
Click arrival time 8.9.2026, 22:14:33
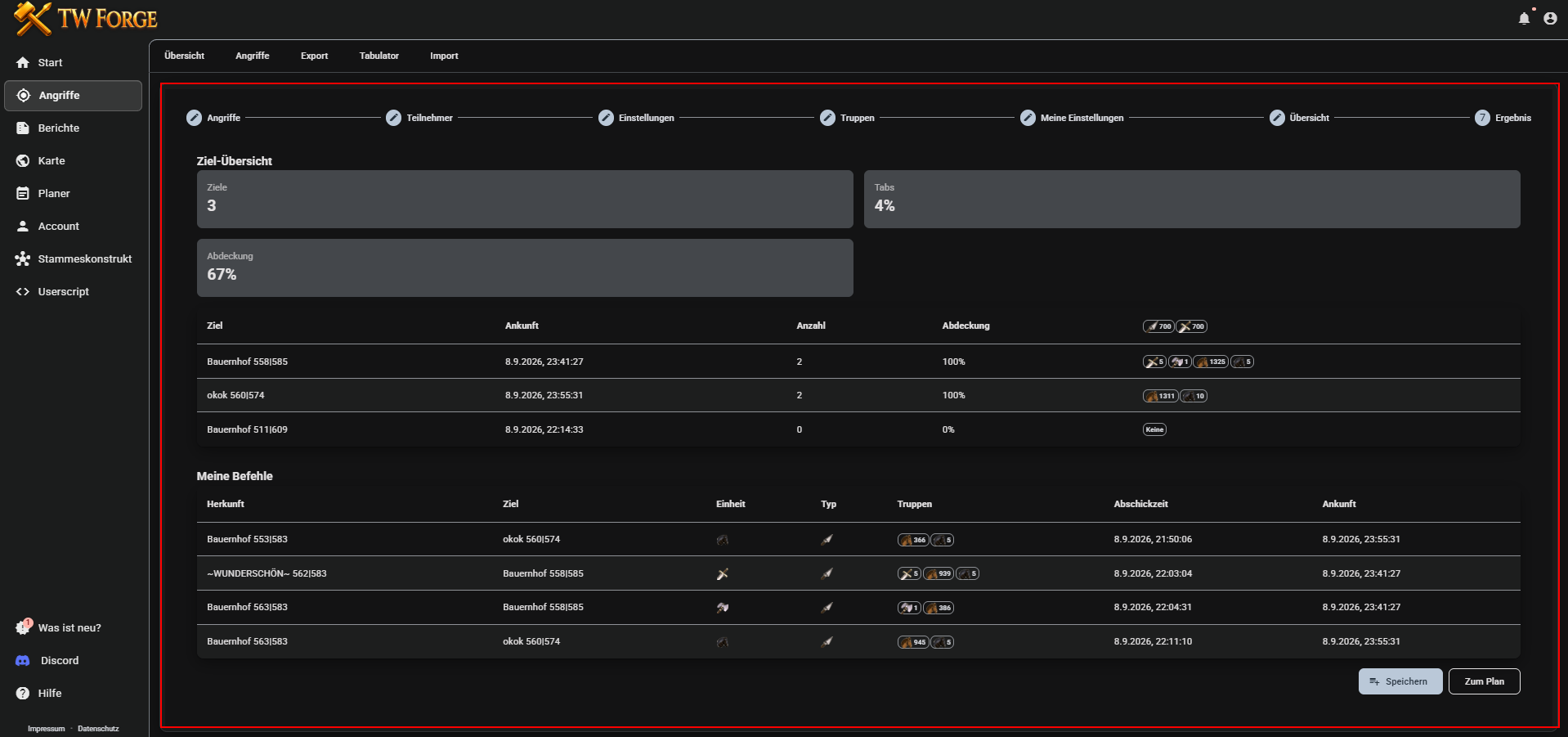pos(544,429)
